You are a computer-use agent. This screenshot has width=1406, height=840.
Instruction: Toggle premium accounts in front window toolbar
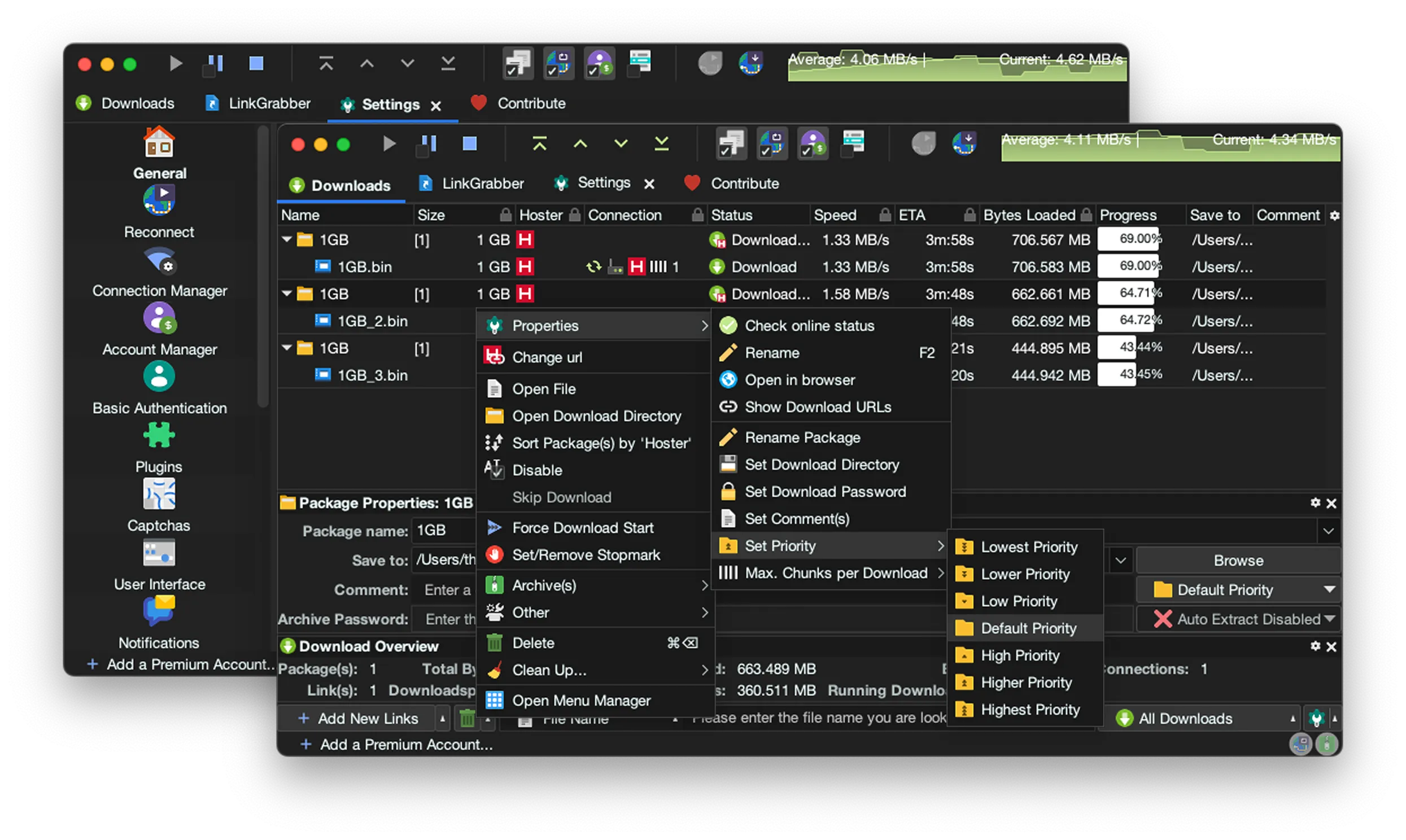(x=813, y=143)
